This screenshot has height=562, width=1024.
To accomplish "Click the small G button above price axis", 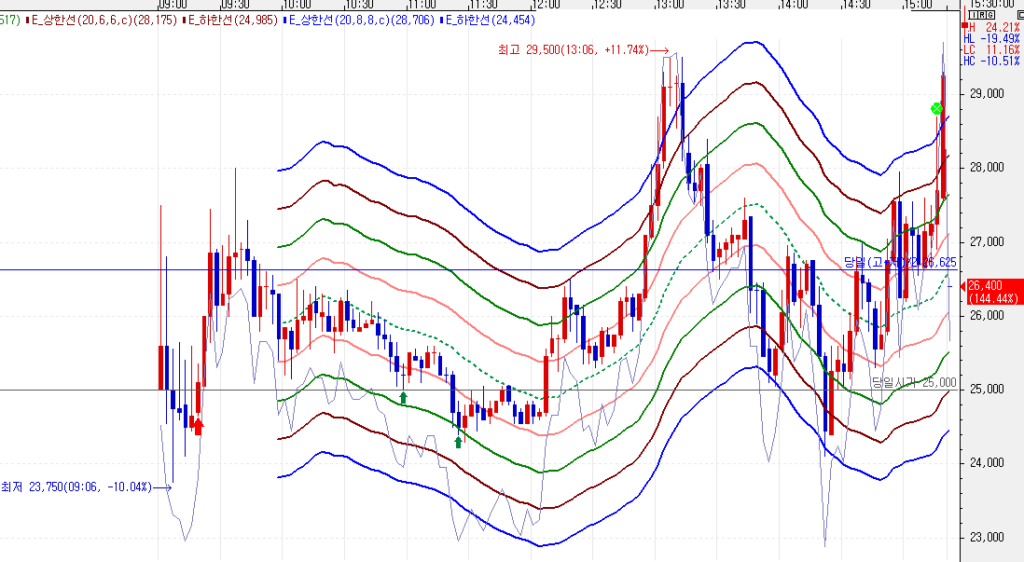I will tap(990, 17).
